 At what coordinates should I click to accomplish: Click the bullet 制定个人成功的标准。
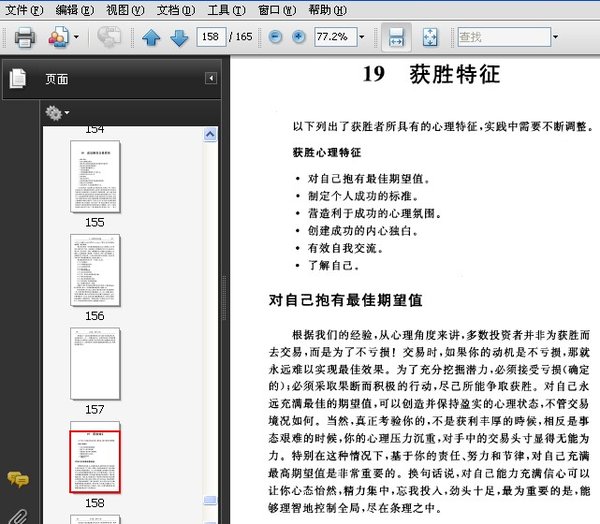coord(363,196)
